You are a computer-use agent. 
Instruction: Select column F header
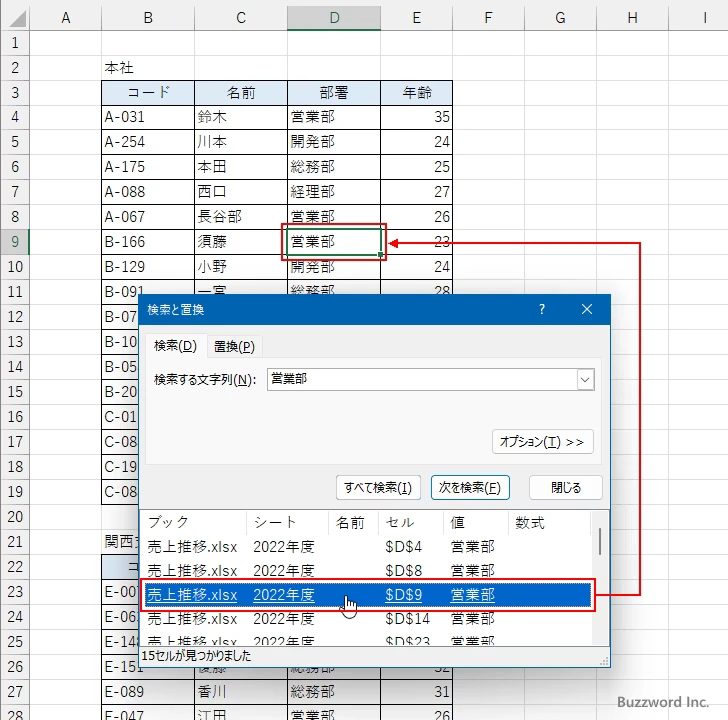488,18
